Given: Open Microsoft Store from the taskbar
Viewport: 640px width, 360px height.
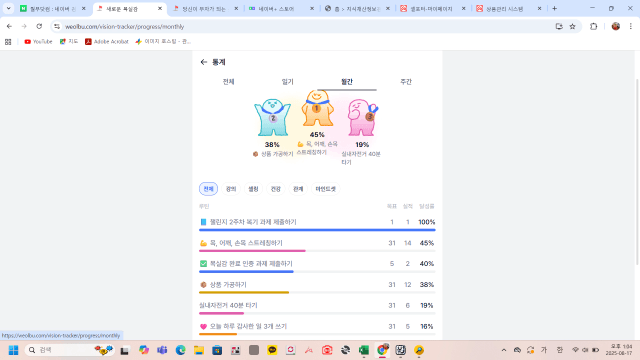Looking at the screenshot, I should [217, 350].
